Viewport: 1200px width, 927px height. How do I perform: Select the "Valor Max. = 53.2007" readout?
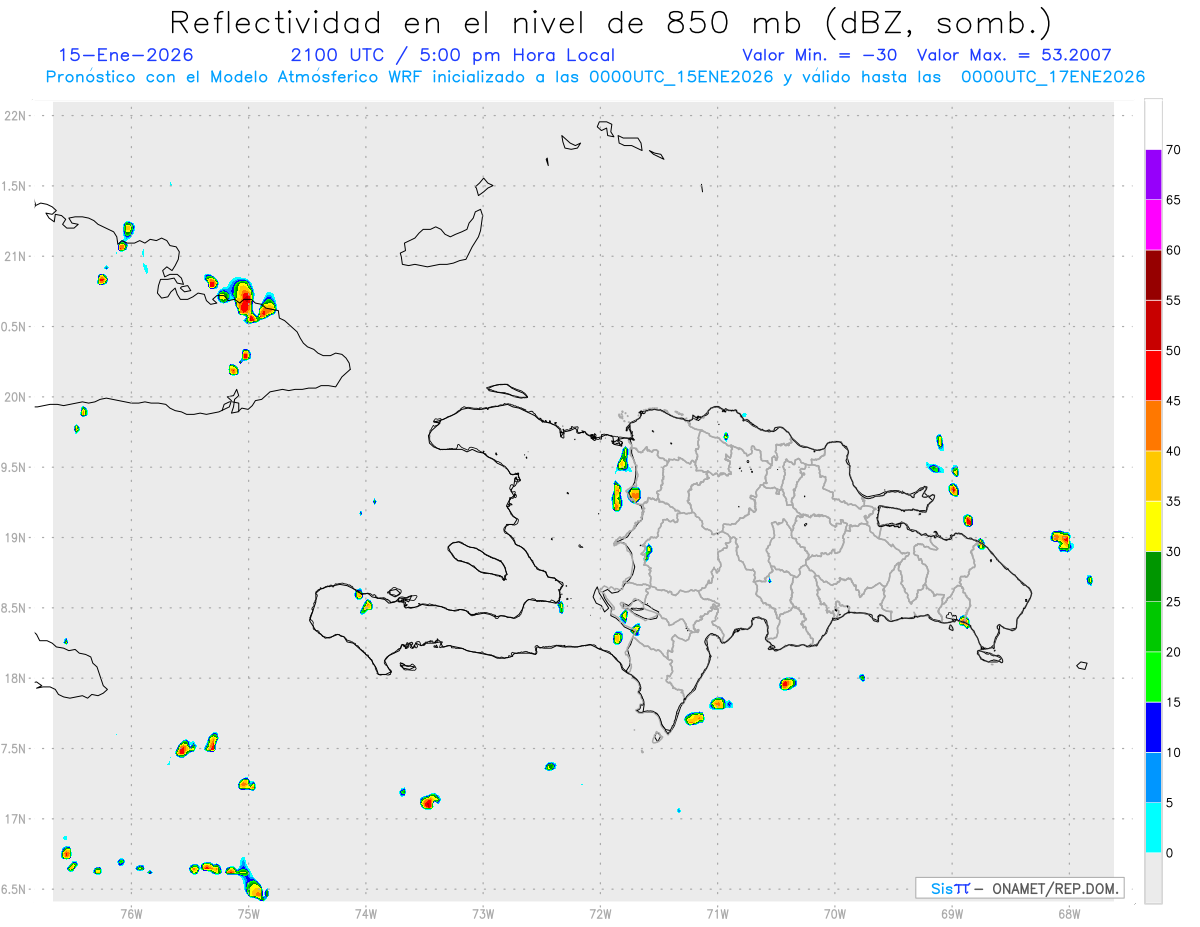point(1014,55)
